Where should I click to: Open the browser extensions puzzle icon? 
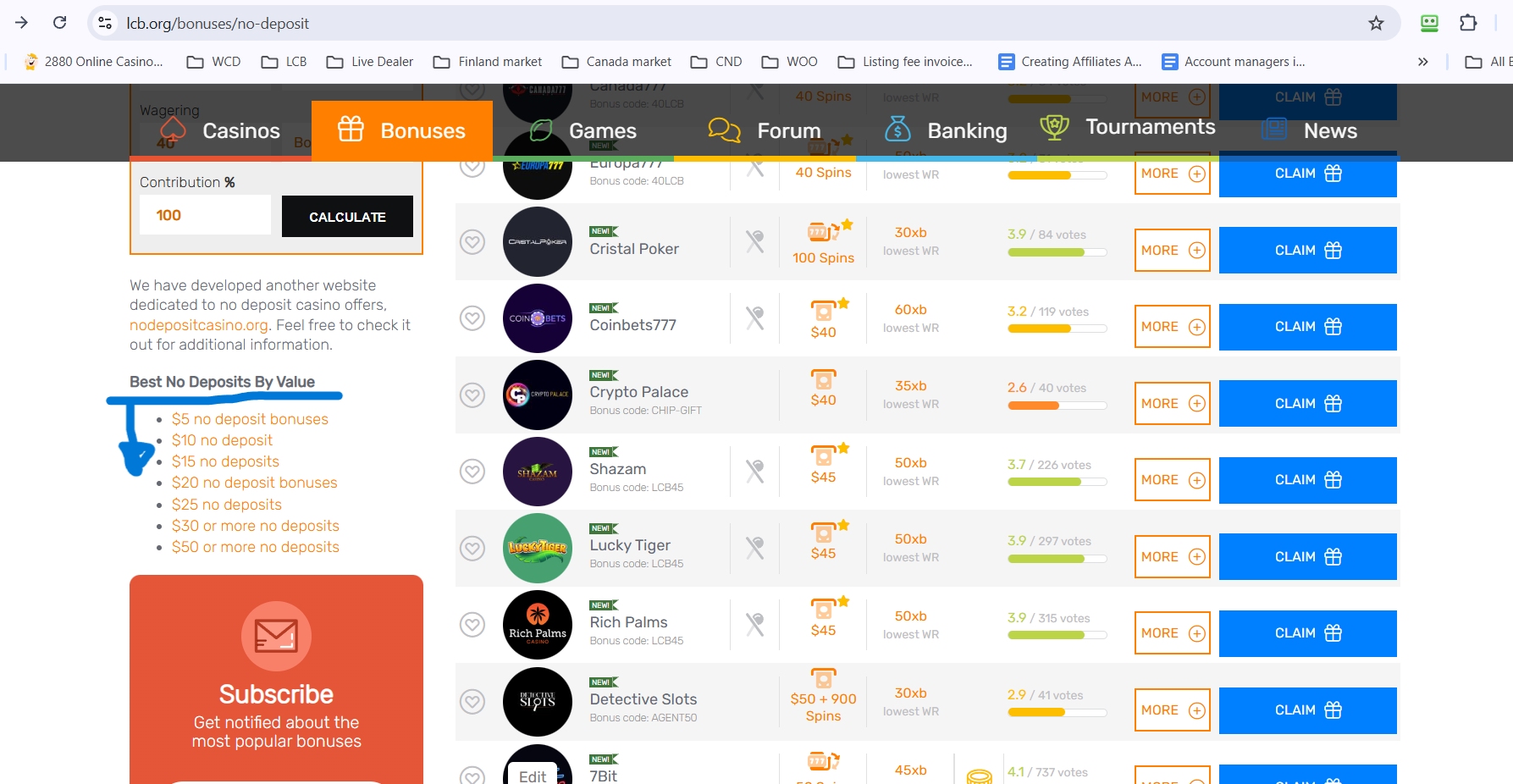[1468, 23]
